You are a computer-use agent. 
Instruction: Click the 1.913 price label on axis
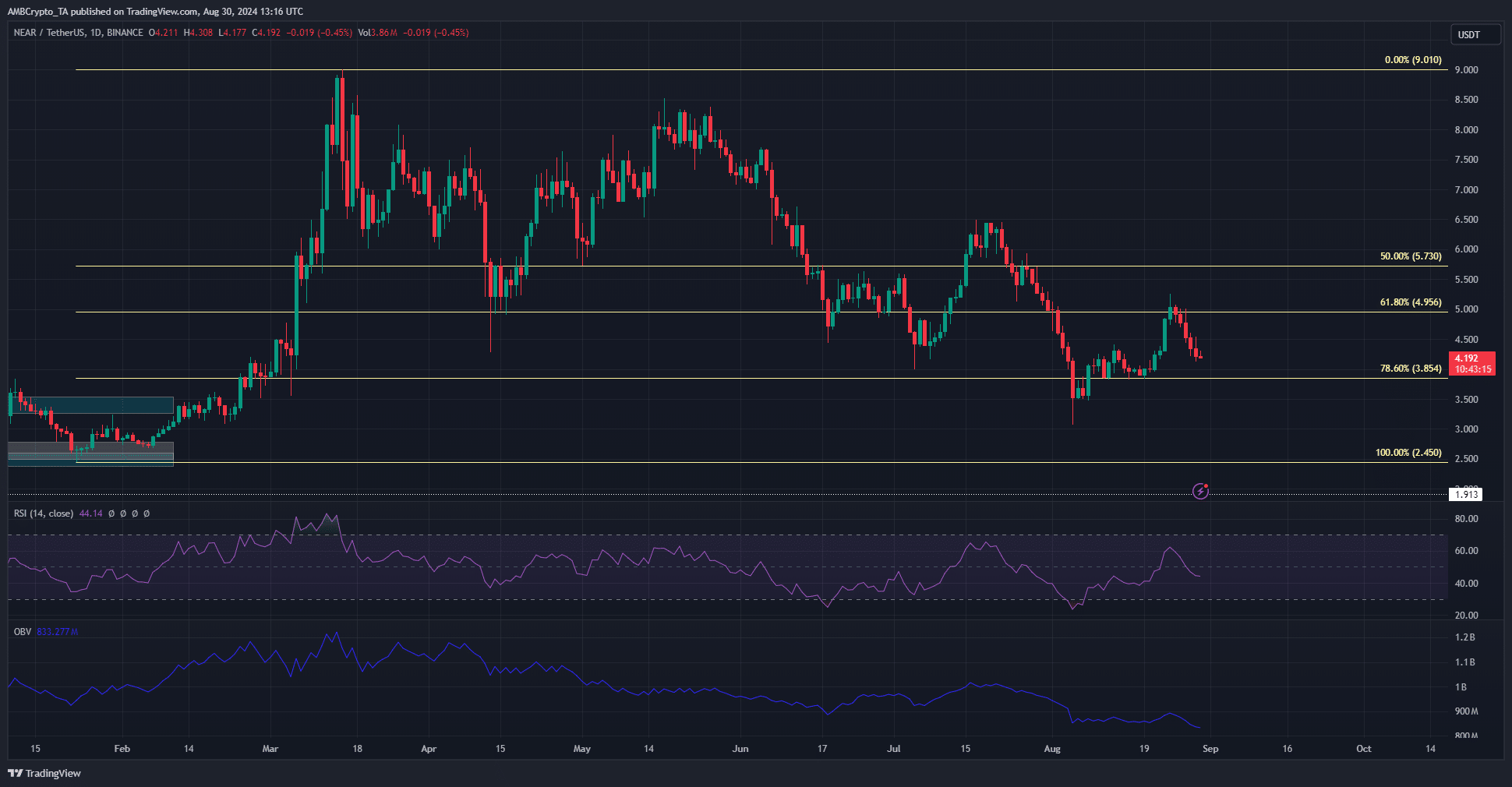1466,494
